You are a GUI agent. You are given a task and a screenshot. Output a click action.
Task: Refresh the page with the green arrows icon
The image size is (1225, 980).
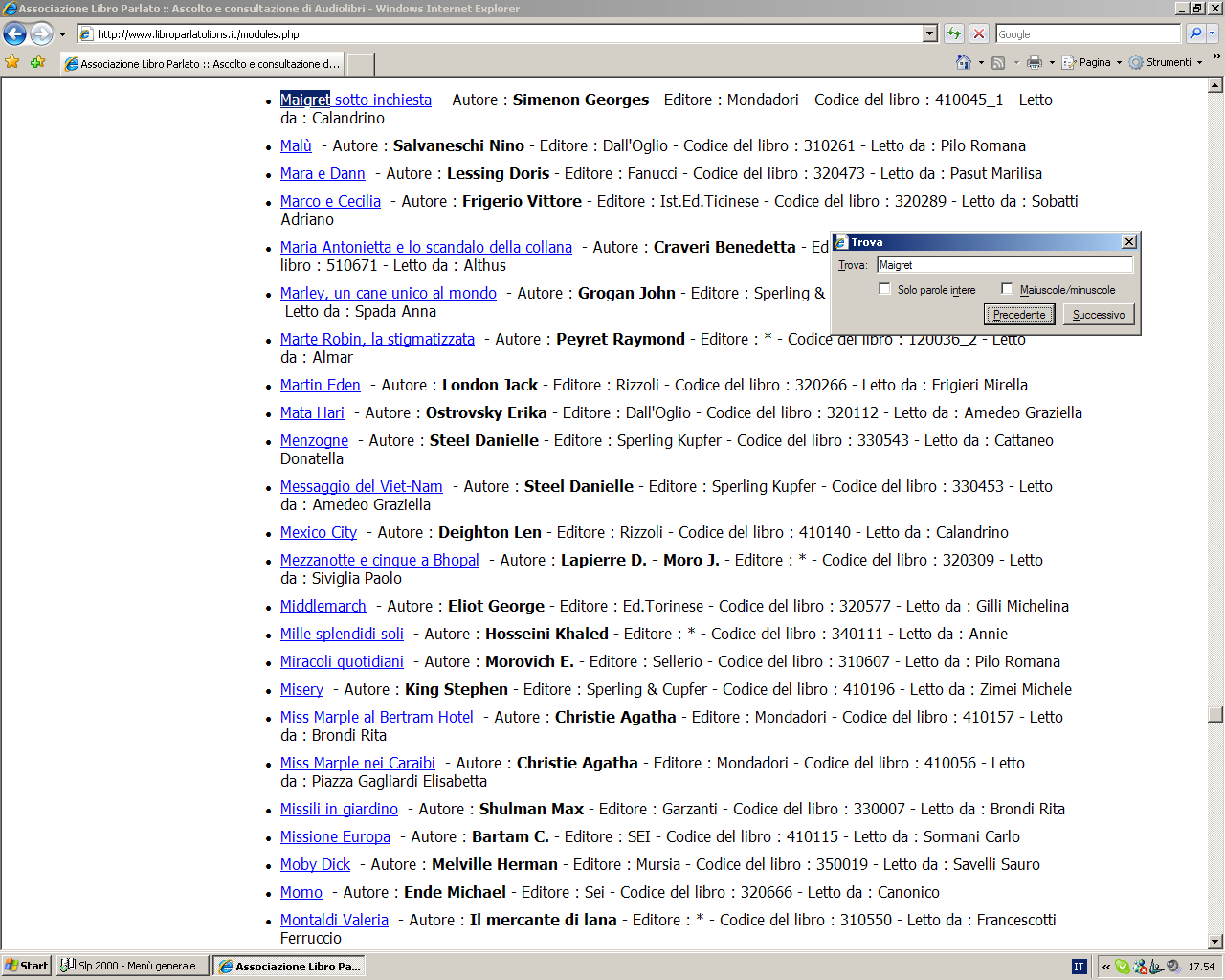tap(954, 33)
